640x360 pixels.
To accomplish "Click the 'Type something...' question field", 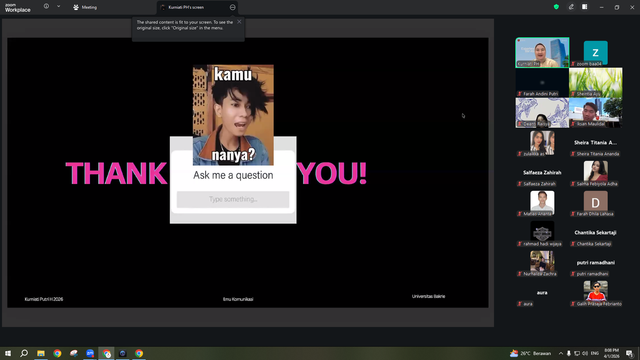I will click(x=233, y=199).
